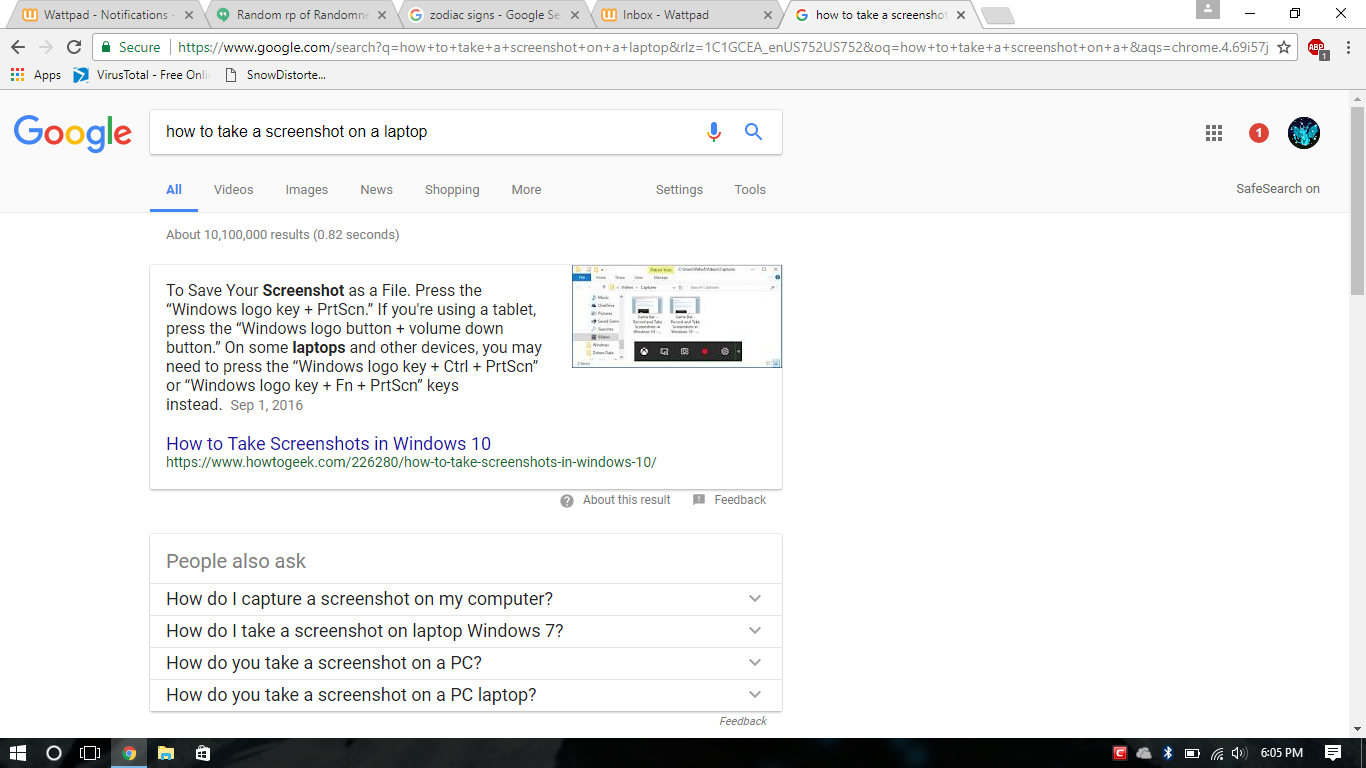1366x768 pixels.
Task: Open the Wi-Fi network tray icon
Action: [x=1217, y=753]
